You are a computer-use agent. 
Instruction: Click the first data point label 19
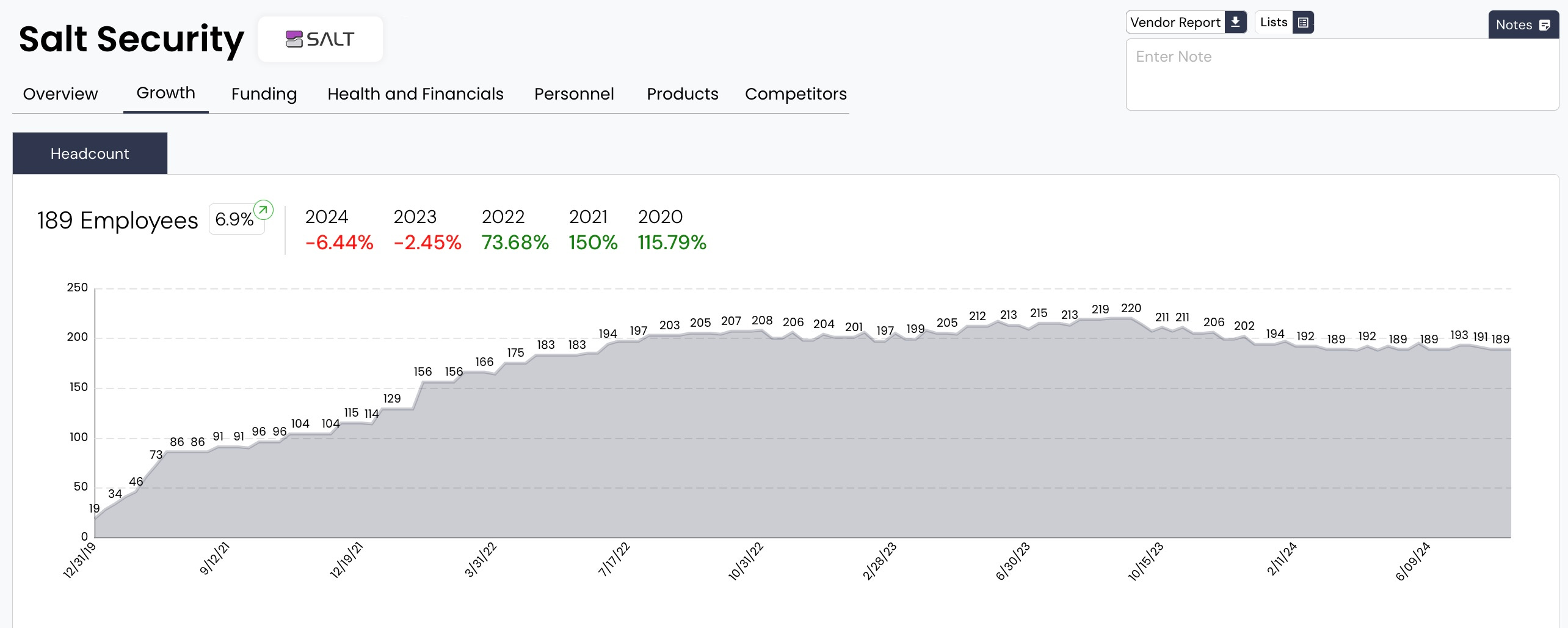[94, 508]
